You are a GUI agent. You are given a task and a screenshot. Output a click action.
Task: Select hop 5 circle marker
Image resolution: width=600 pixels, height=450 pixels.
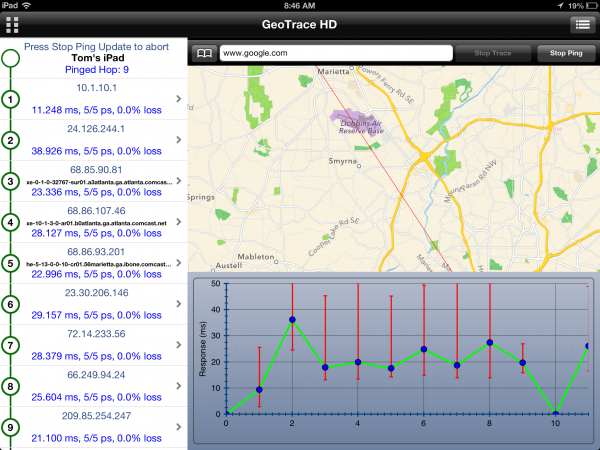point(10,264)
